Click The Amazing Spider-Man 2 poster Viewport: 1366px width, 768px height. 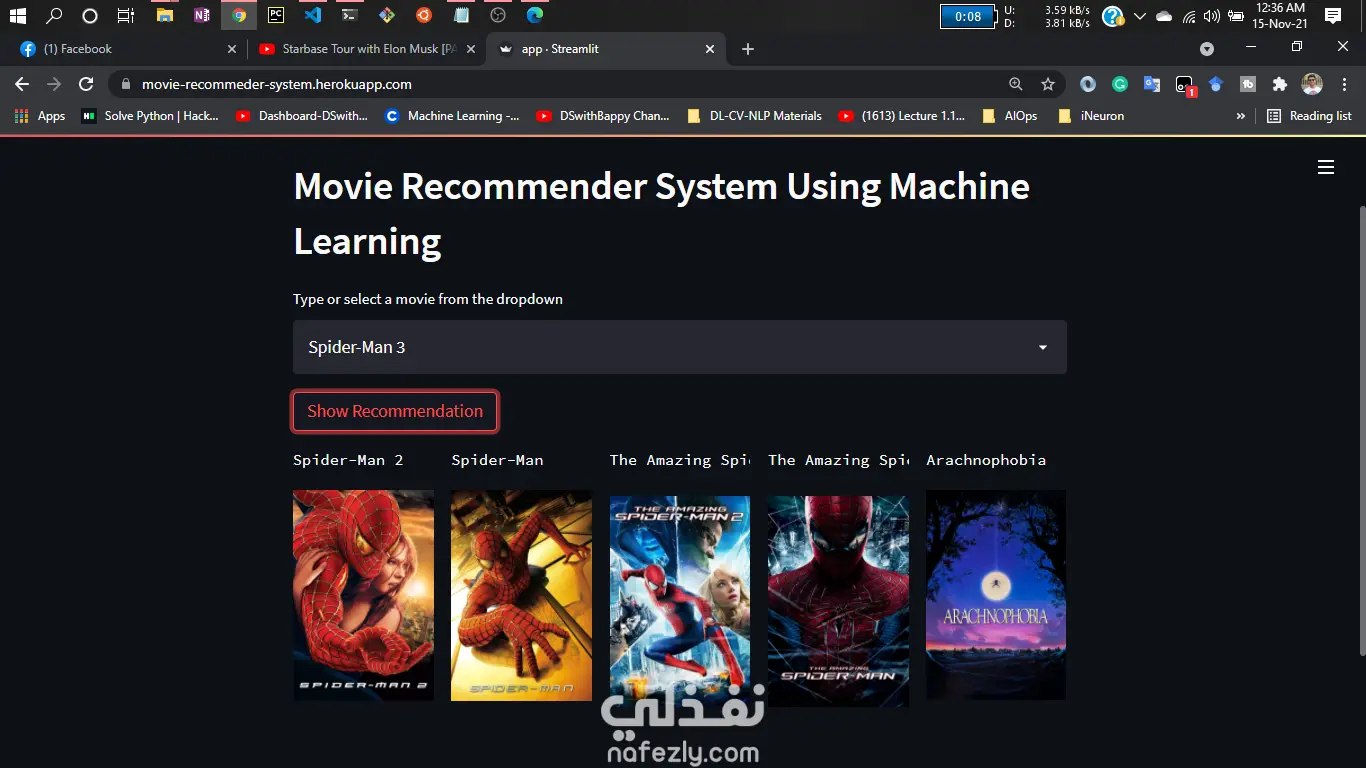click(680, 601)
